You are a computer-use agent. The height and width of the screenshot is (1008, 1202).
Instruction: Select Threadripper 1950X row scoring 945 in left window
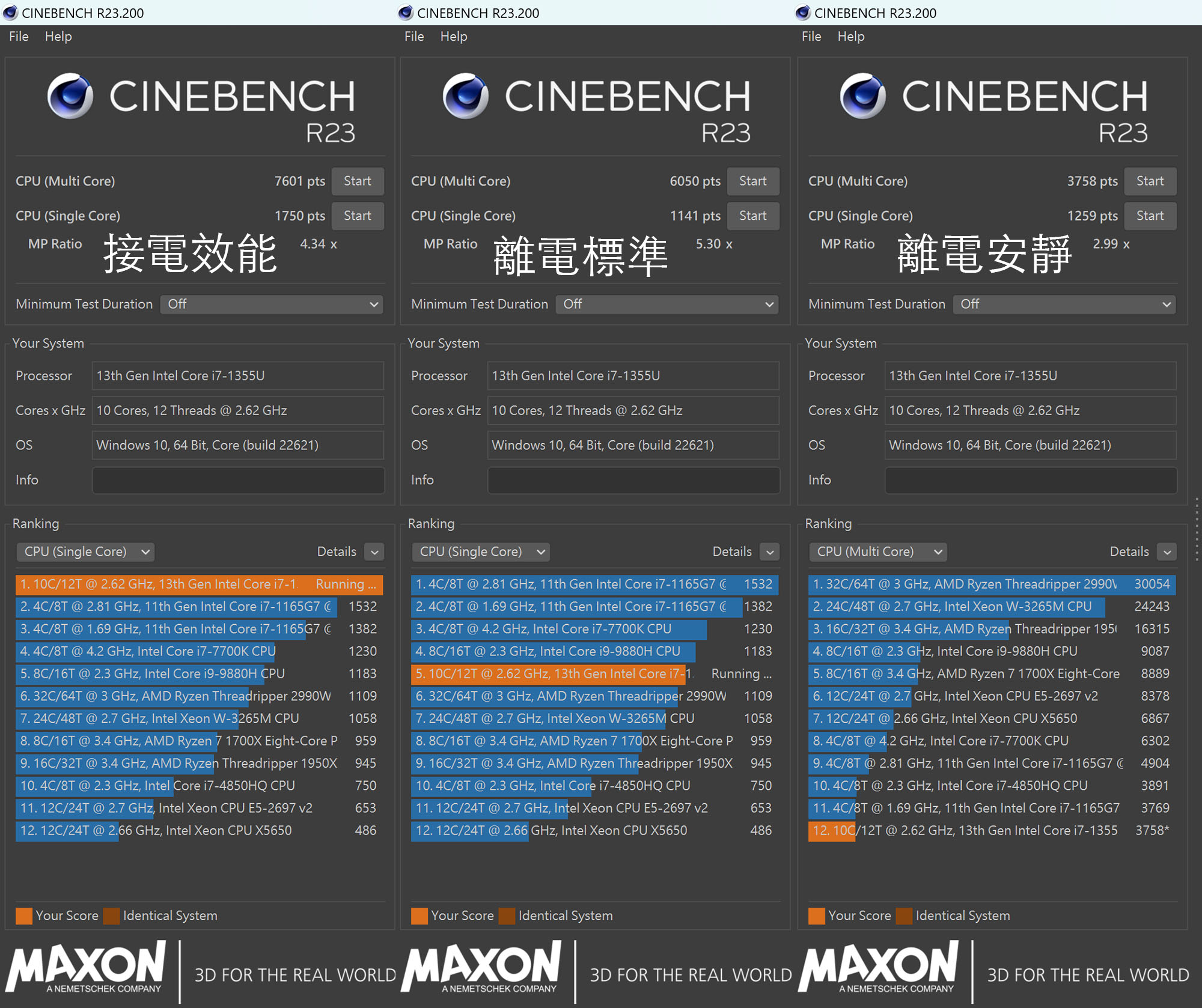pyautogui.click(x=200, y=764)
